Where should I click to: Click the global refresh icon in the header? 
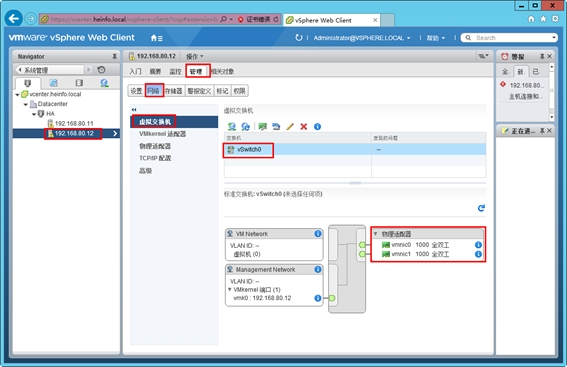coord(299,38)
